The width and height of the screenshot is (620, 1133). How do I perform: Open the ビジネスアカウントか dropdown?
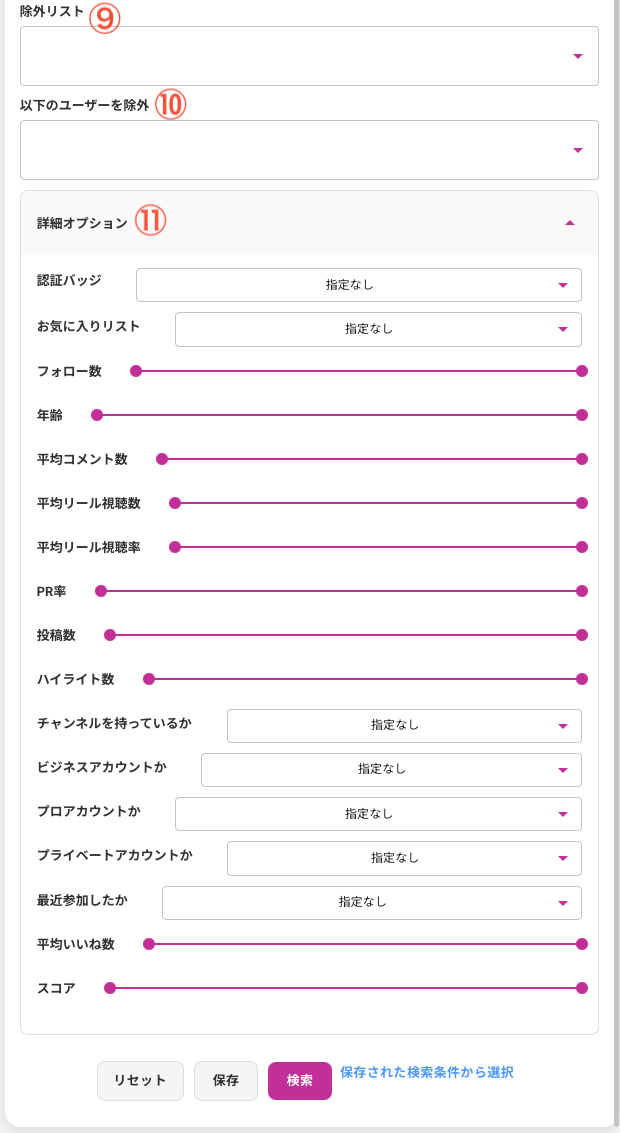point(391,770)
